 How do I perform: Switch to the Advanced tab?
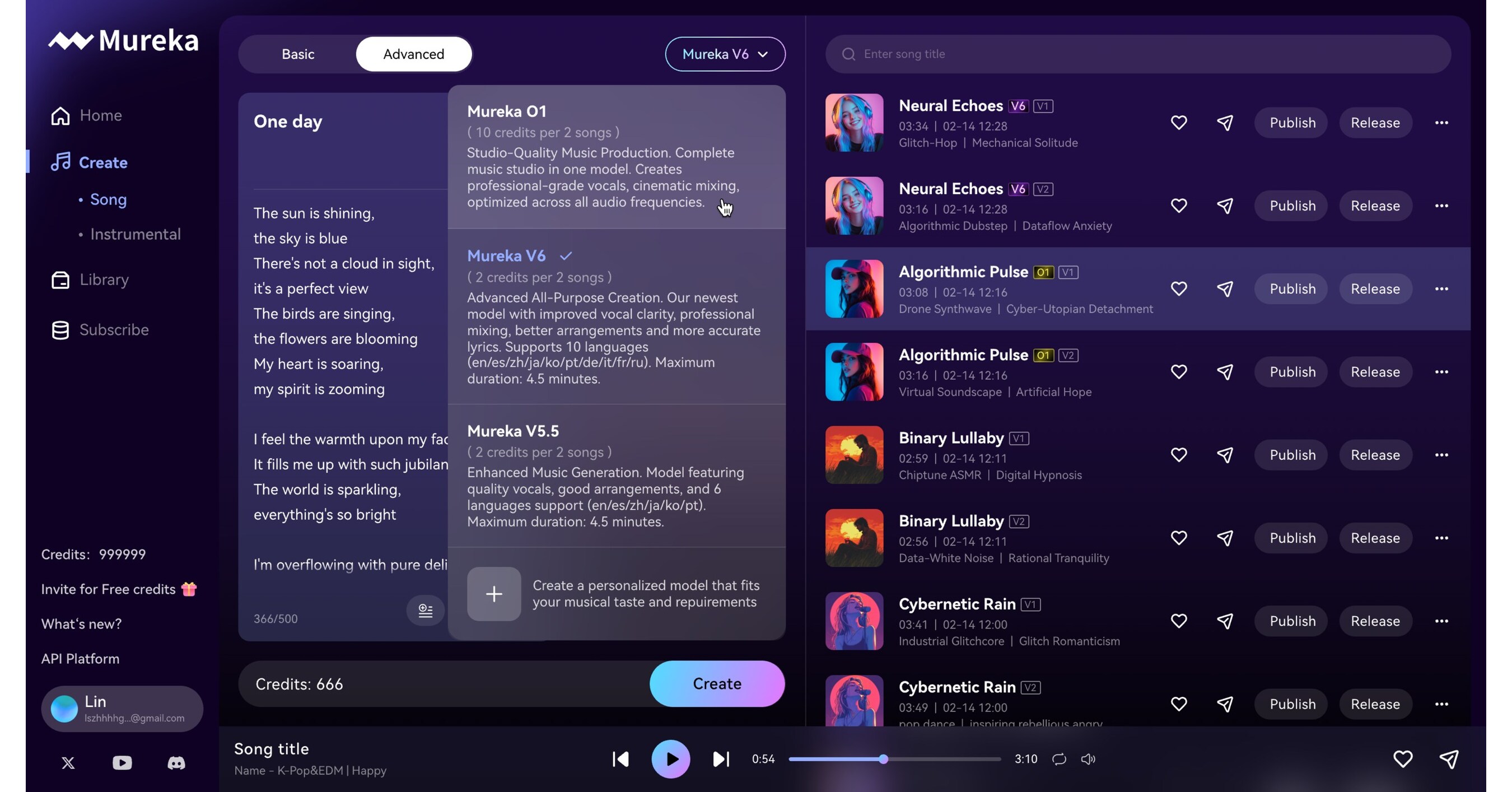pyautogui.click(x=413, y=53)
